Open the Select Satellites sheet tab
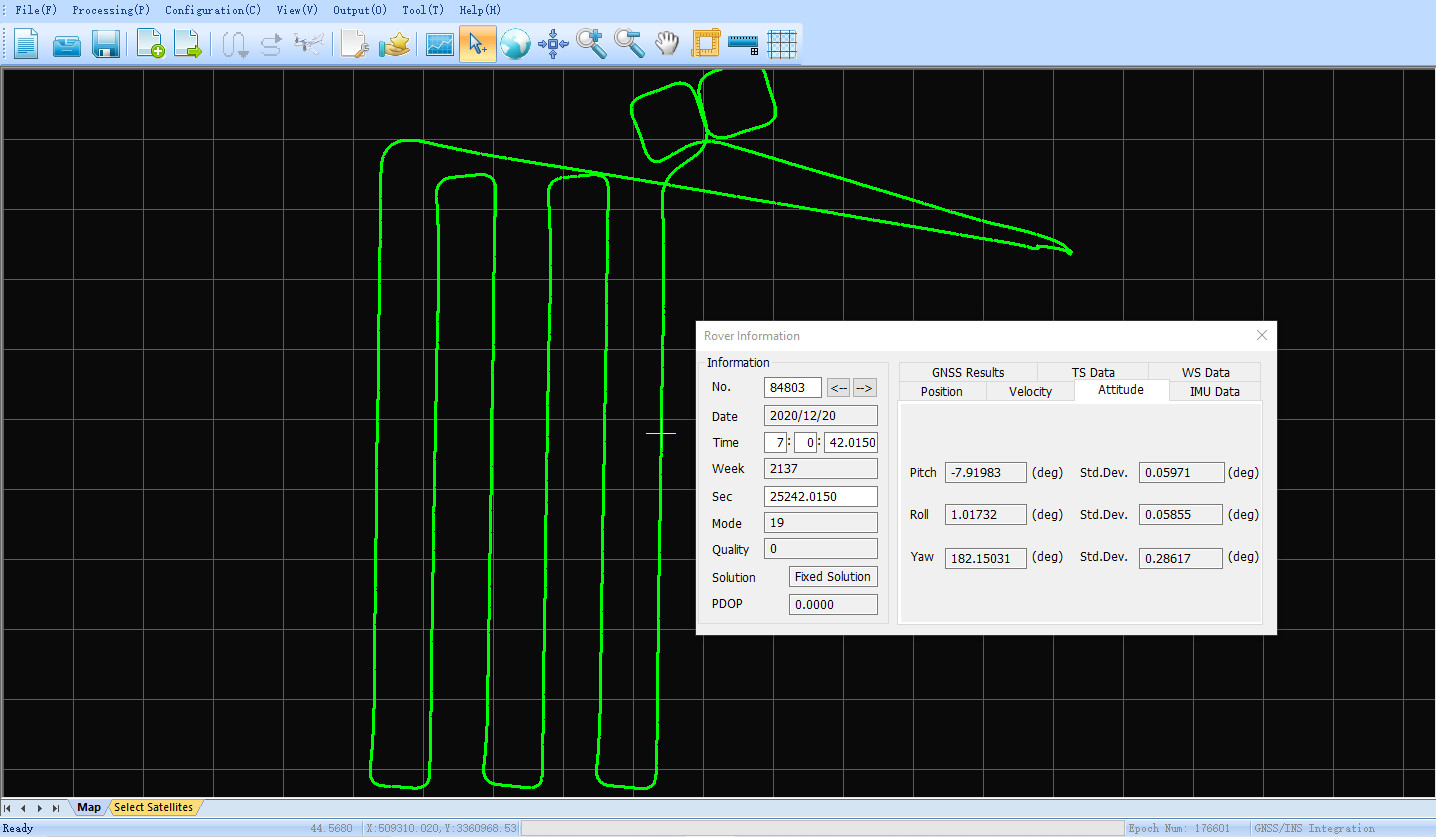The height and width of the screenshot is (837, 1436). [x=154, y=807]
